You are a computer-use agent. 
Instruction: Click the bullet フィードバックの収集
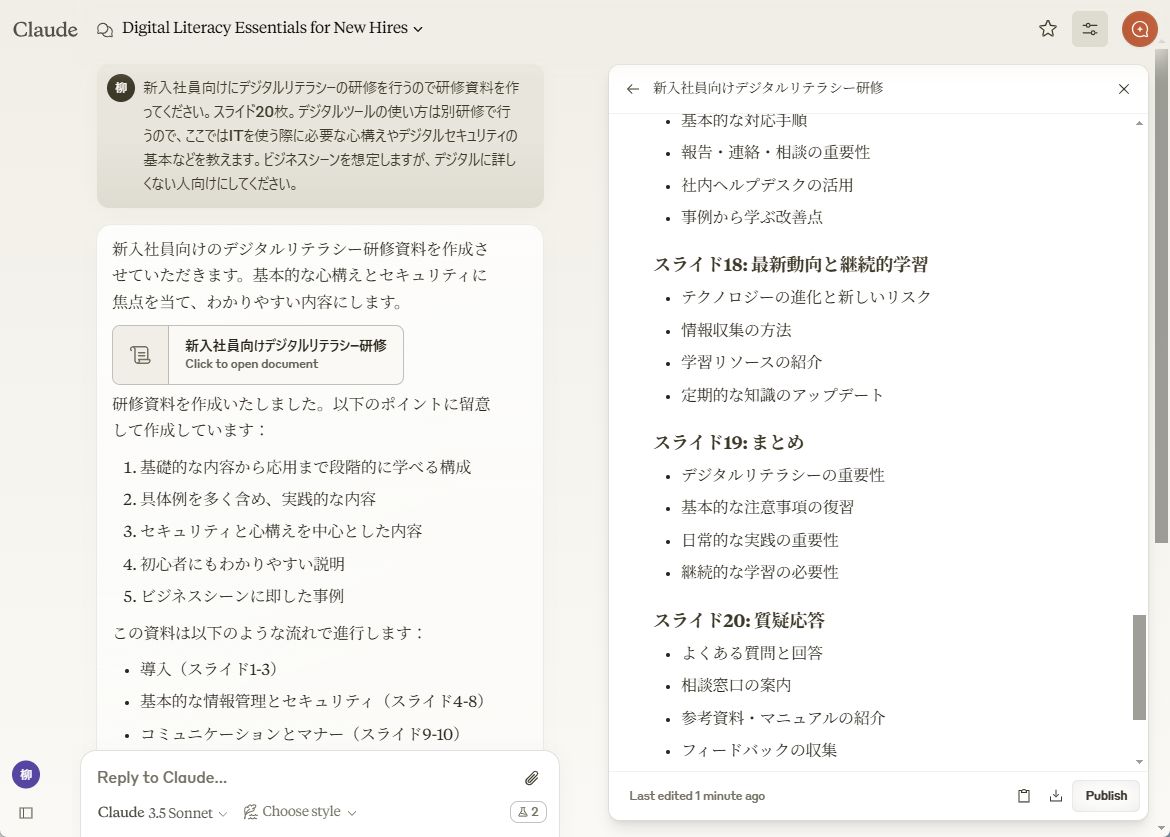[x=760, y=750]
